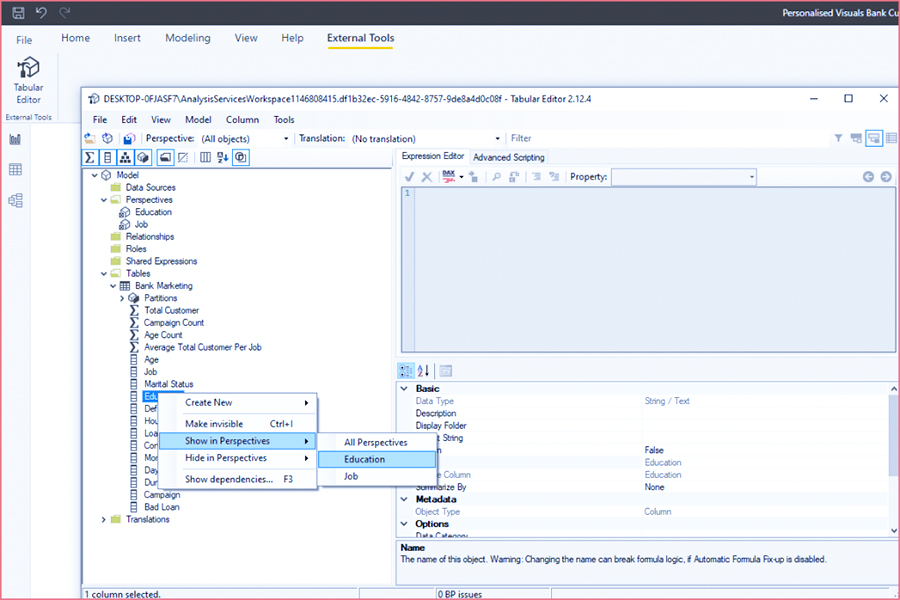Collapse the Perspectives folder
The width and height of the screenshot is (900, 600).
pyautogui.click(x=104, y=200)
